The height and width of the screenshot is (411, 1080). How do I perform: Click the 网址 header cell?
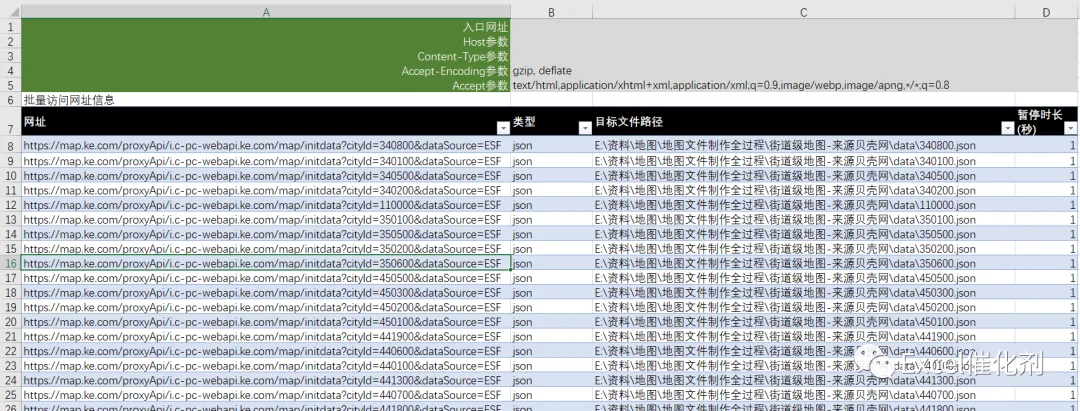[267, 121]
